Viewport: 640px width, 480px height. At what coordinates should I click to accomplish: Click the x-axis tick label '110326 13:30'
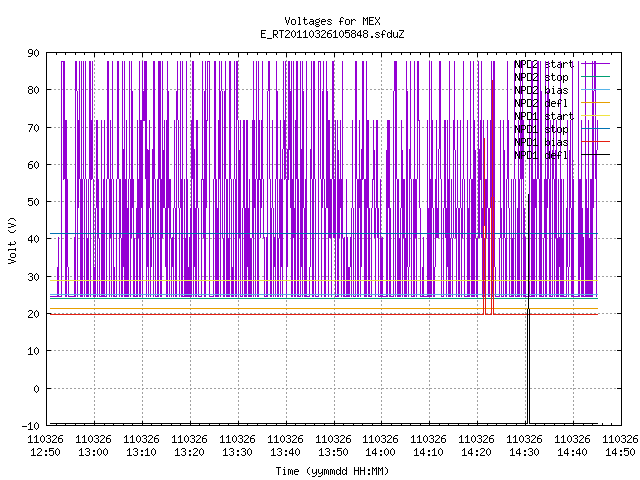click(x=237, y=446)
